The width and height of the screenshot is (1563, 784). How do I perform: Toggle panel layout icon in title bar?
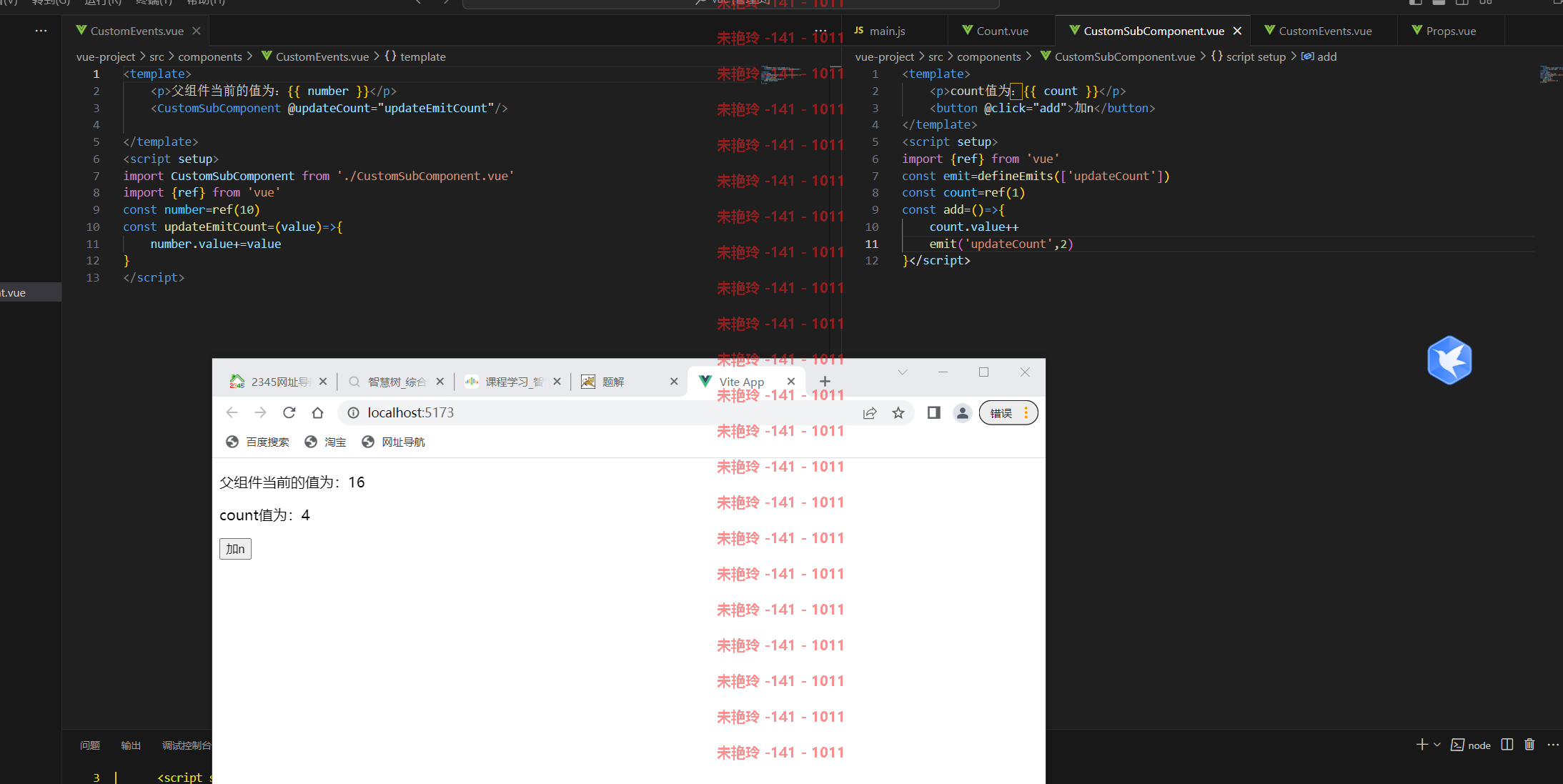click(1439, 3)
